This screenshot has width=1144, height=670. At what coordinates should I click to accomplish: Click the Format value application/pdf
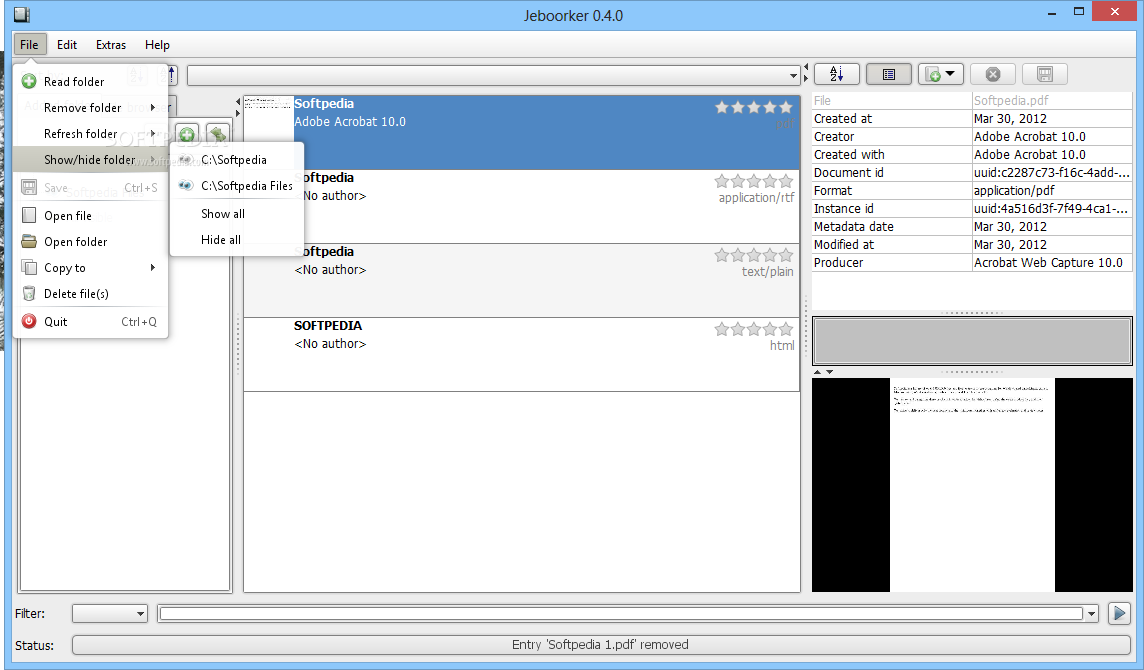[x=1052, y=190]
